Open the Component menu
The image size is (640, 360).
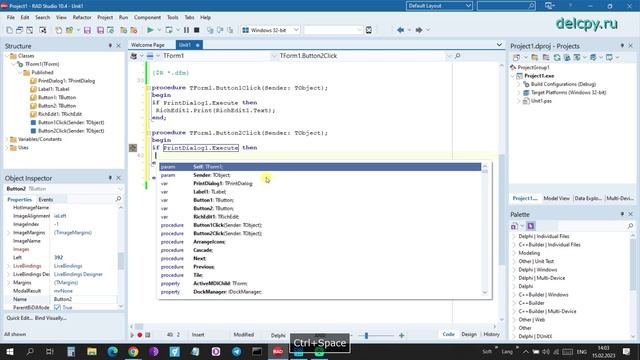(x=147, y=18)
